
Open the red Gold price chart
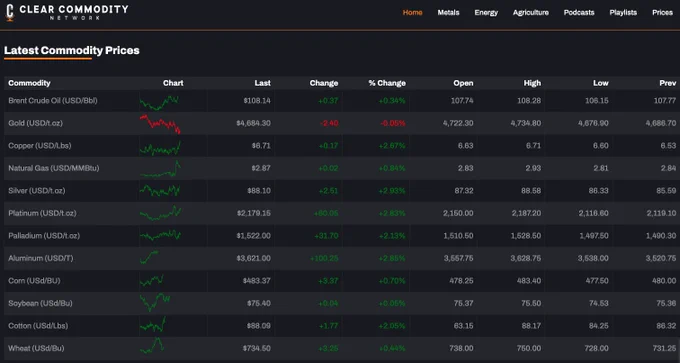(160, 124)
